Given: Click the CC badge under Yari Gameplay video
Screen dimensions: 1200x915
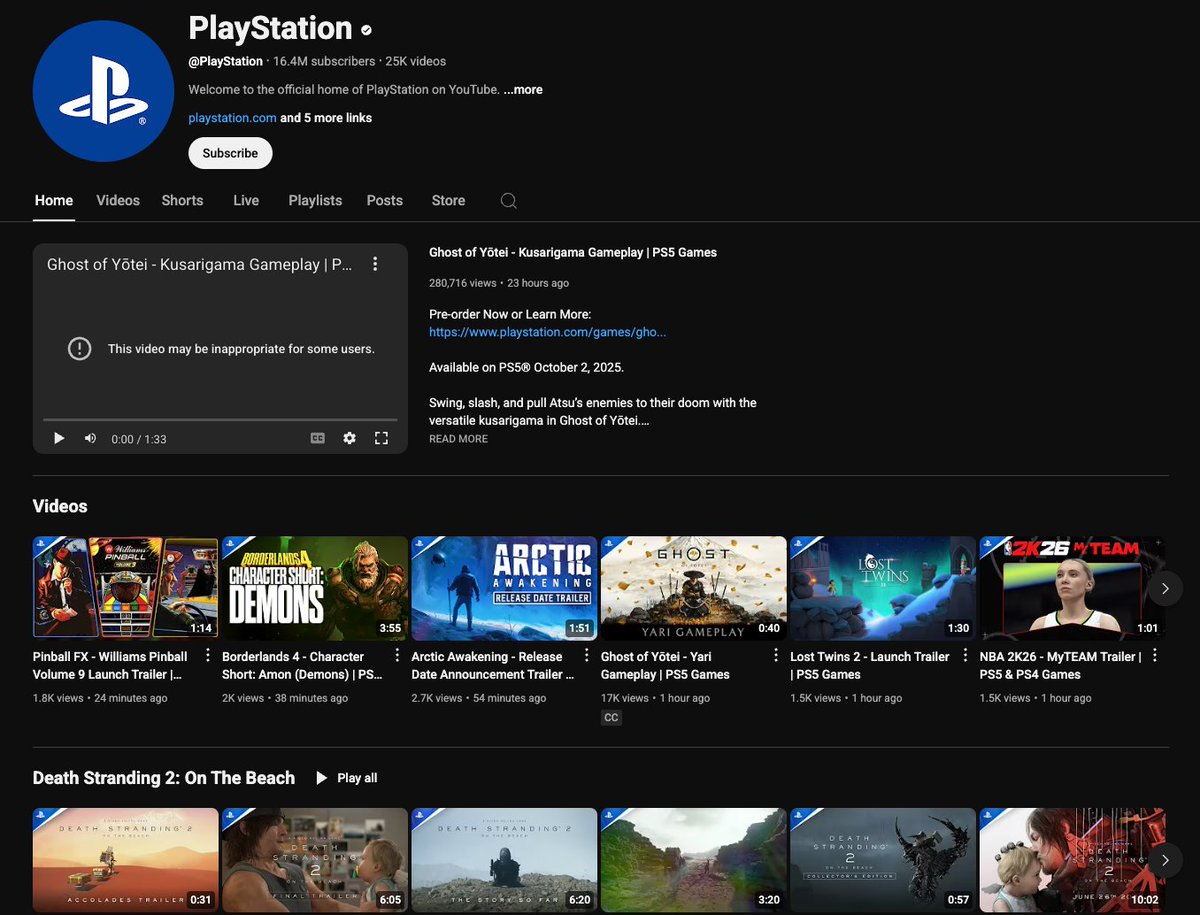Looking at the screenshot, I should pyautogui.click(x=611, y=718).
